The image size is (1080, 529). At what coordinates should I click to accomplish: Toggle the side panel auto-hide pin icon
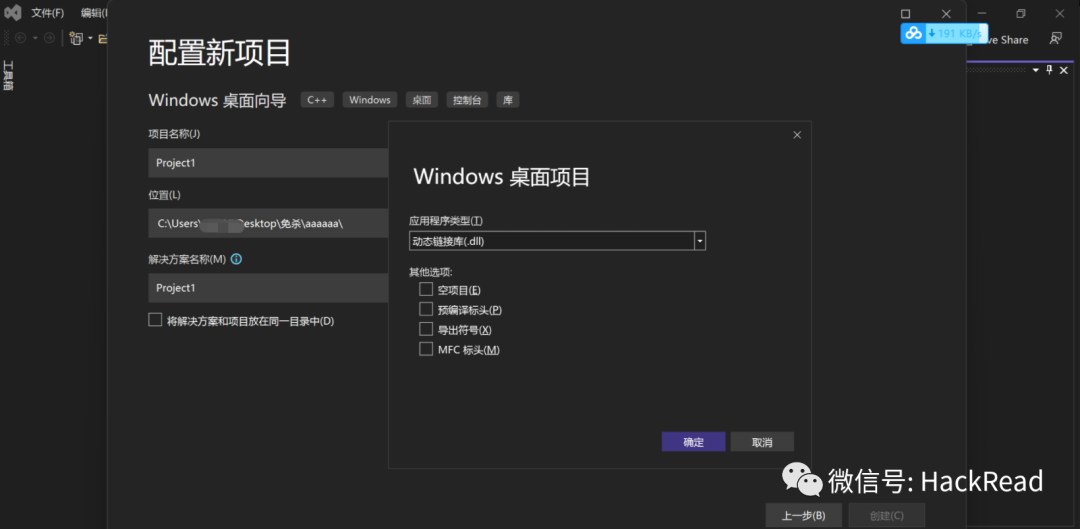pos(1050,70)
